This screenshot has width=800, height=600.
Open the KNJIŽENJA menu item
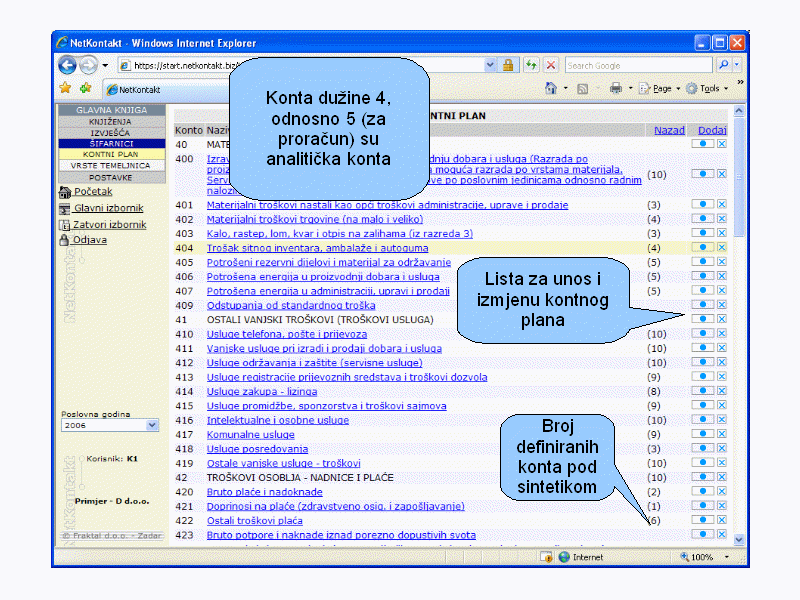click(111, 121)
